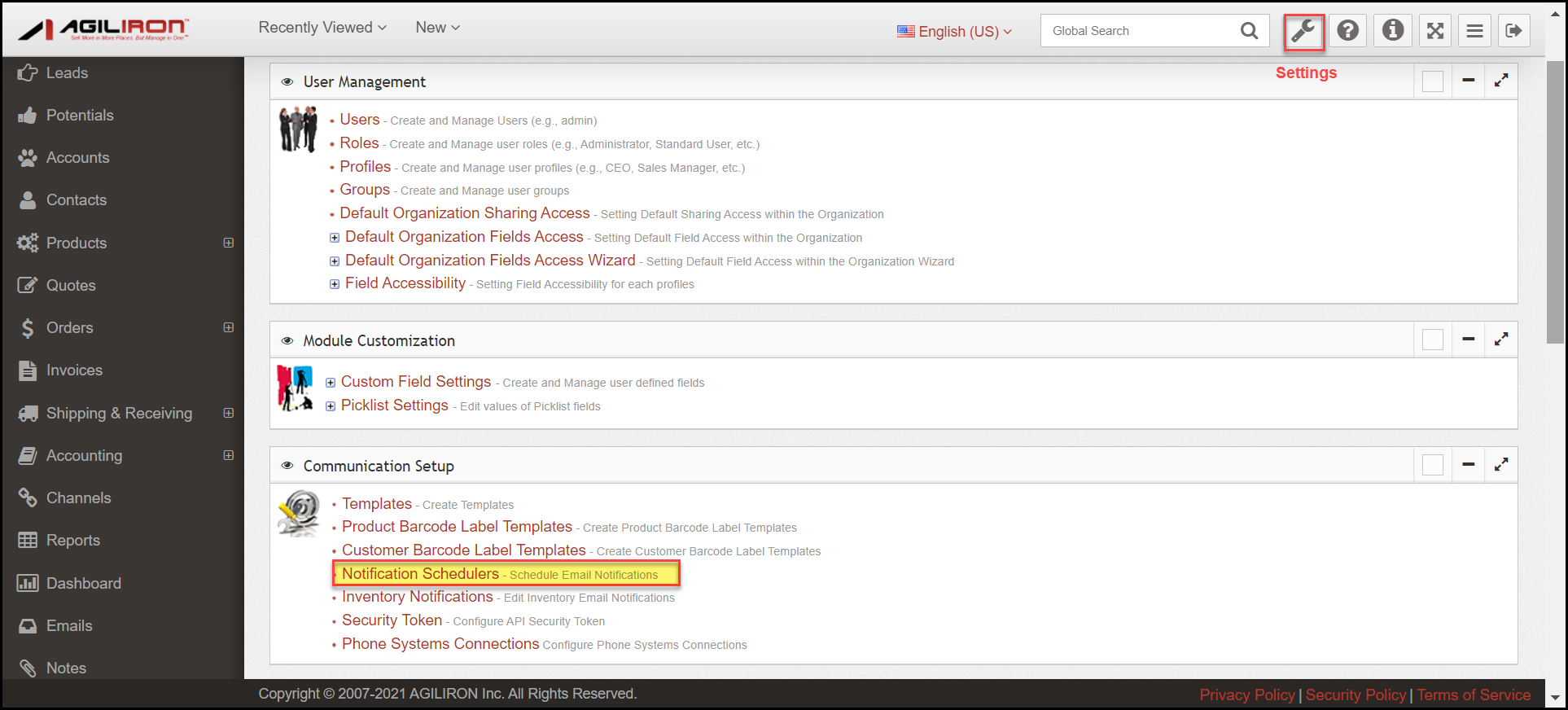Viewport: 1568px width, 710px height.
Task: Maximize the User Management panel
Action: pyautogui.click(x=1501, y=81)
